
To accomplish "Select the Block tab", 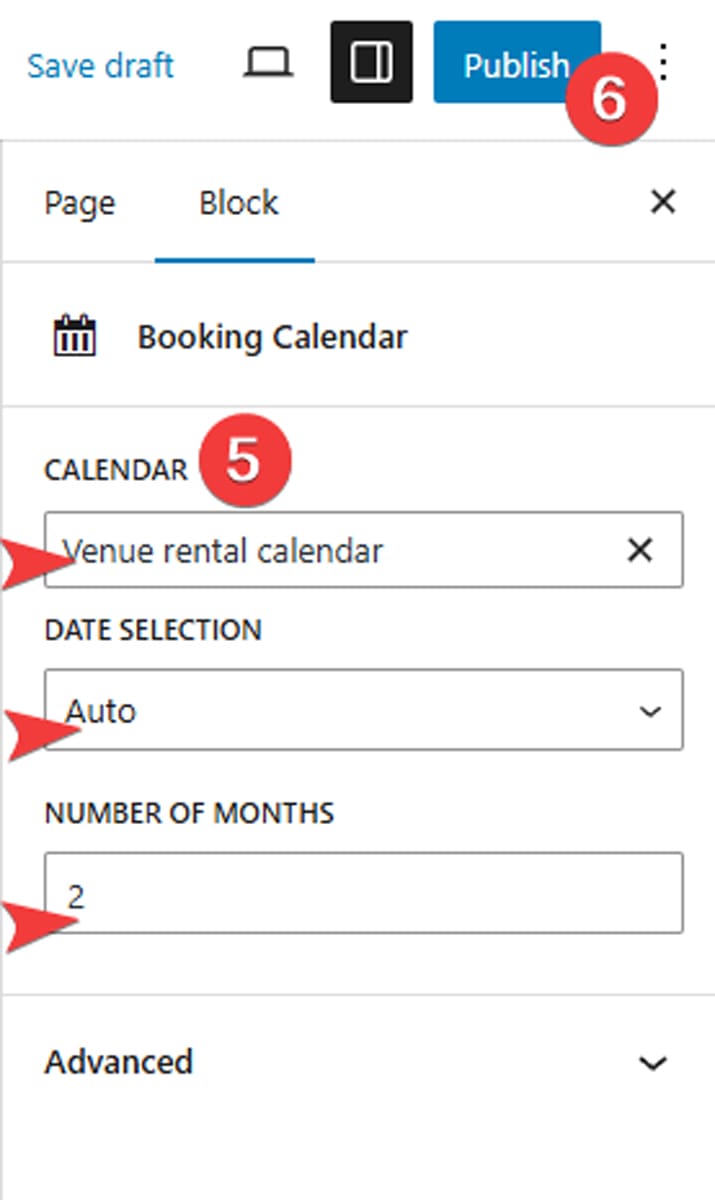I will 238,203.
